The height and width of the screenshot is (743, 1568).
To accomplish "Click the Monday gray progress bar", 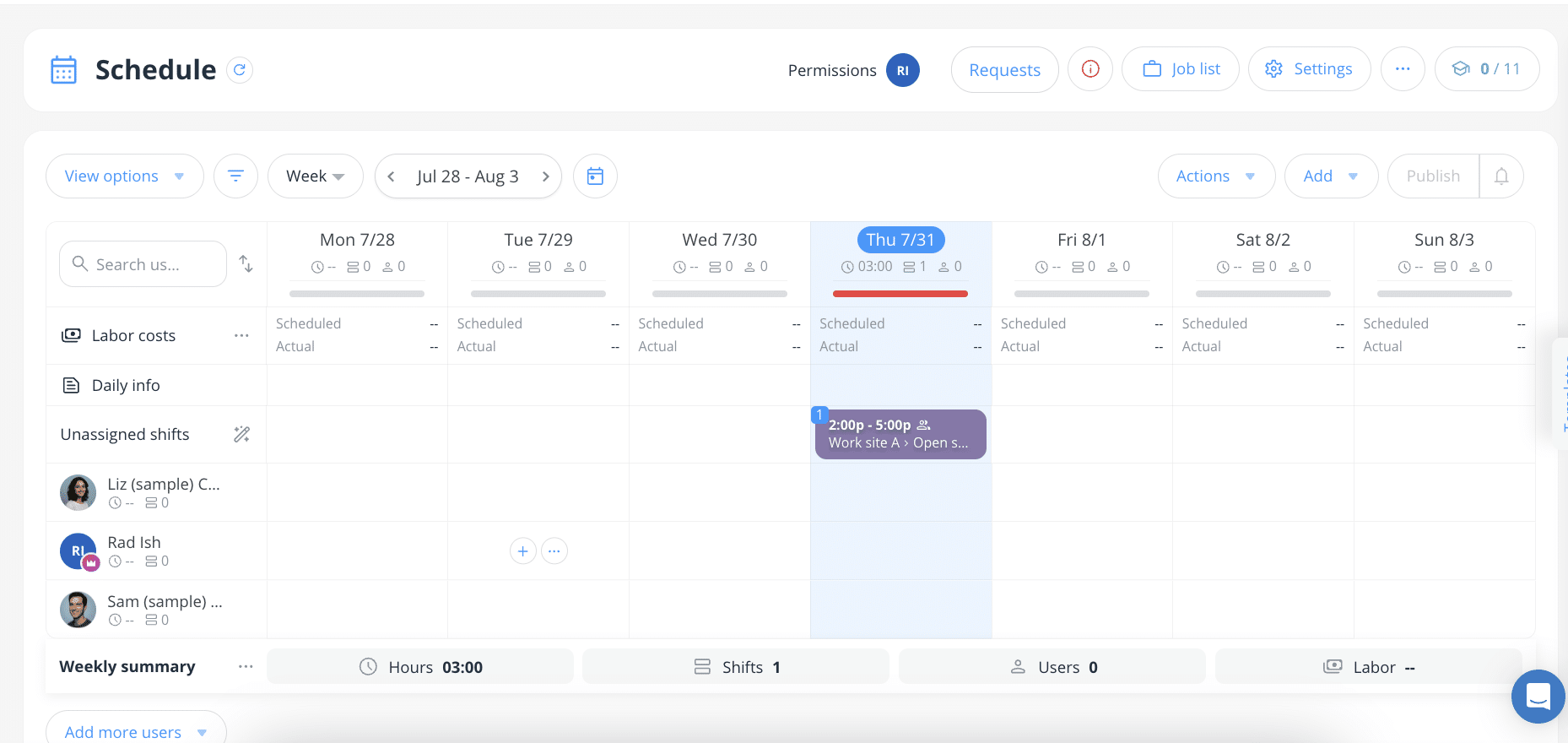I will coord(357,294).
